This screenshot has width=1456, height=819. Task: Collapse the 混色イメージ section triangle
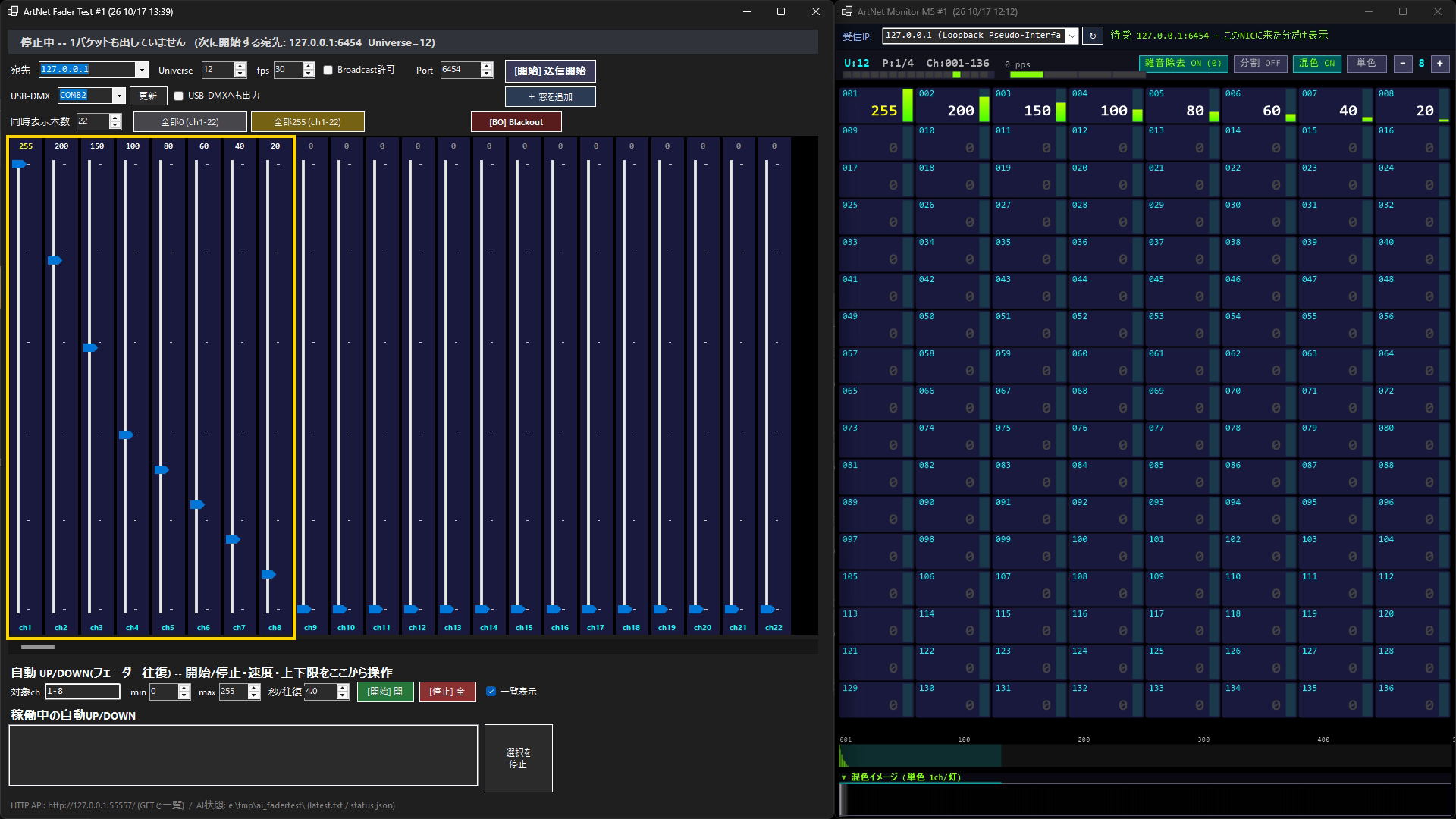tap(844, 777)
